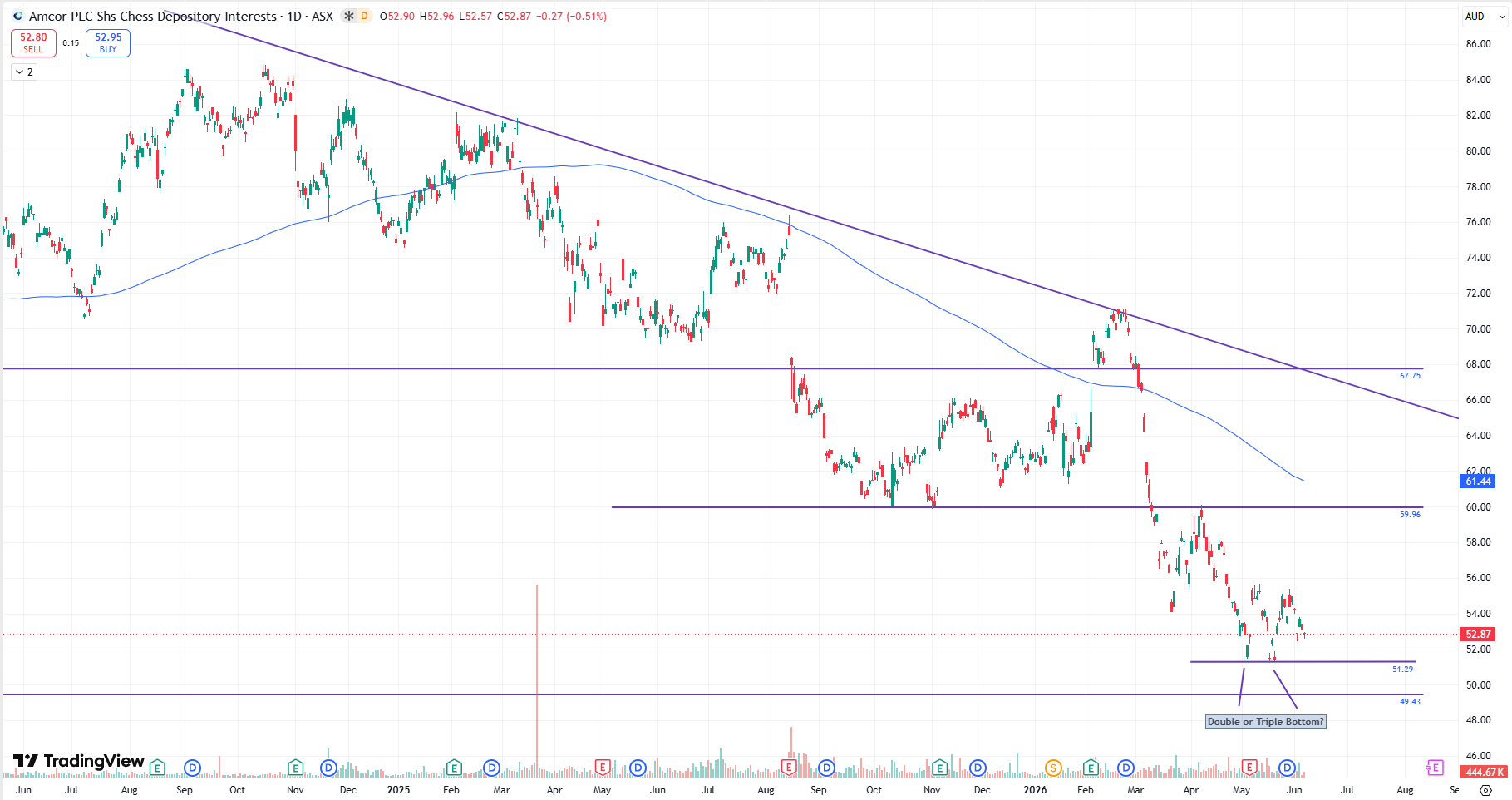The width and height of the screenshot is (1512, 800).
Task: Click the TradingView logo
Action: tap(79, 761)
